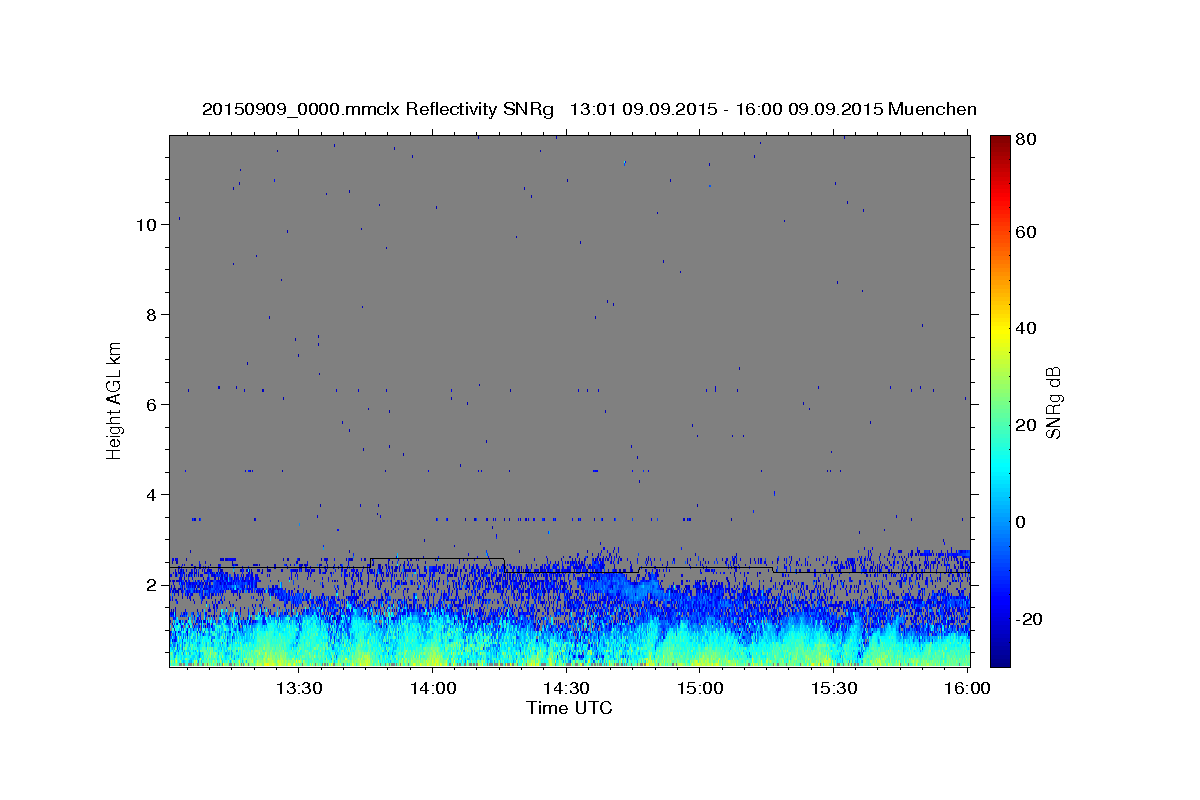Click the 14:00 time tick label
Screen dimensions: 1200x800
[432, 688]
